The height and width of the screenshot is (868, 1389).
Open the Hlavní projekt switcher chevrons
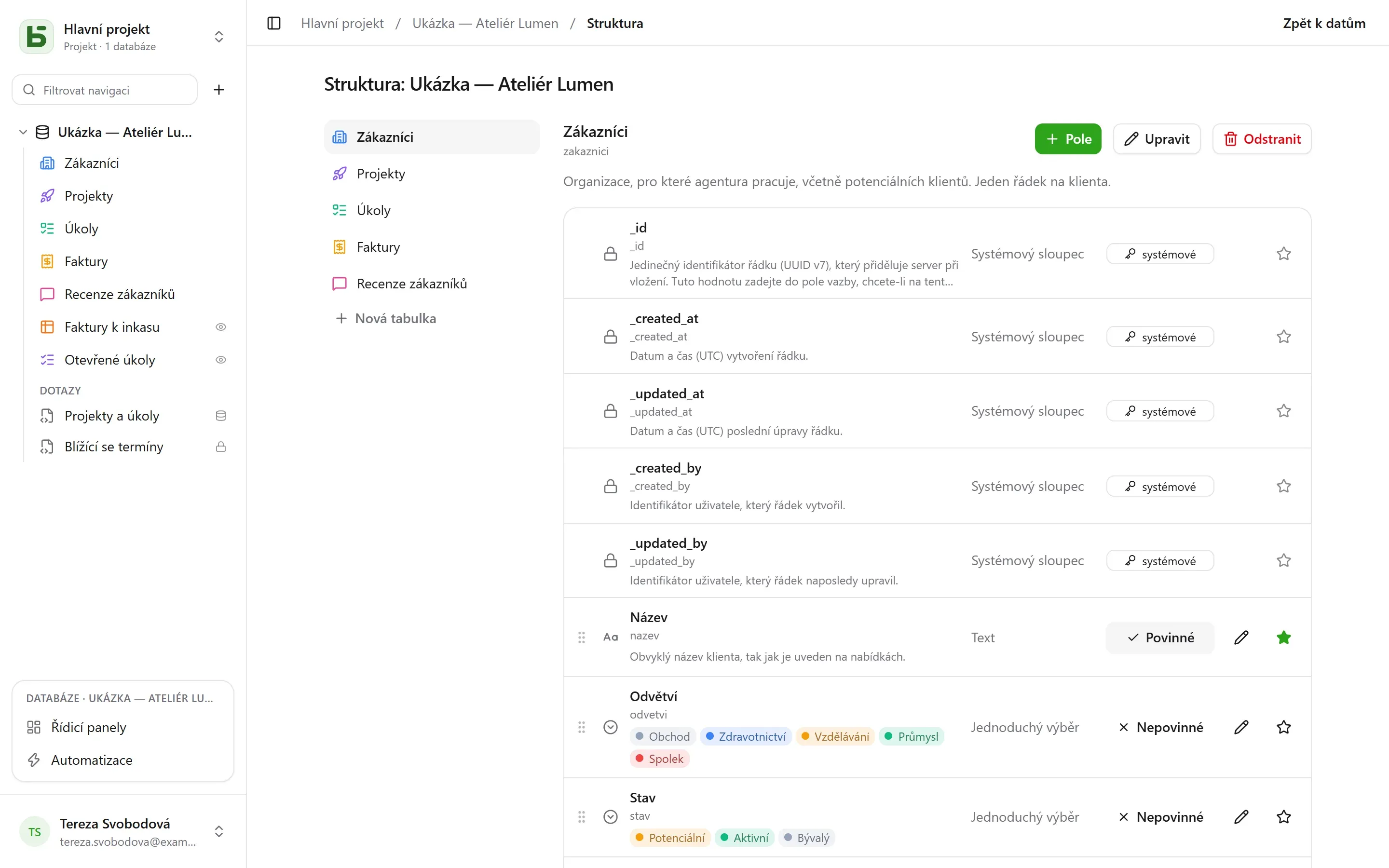pyautogui.click(x=218, y=37)
